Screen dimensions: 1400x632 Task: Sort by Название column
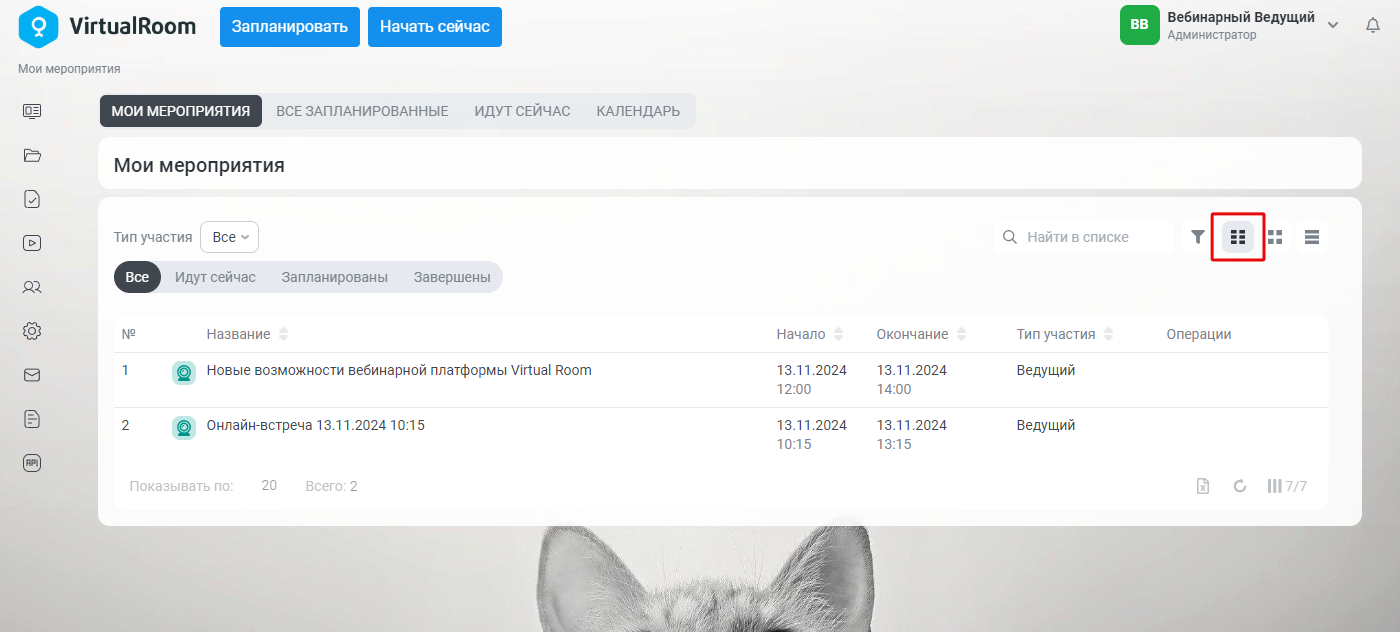[247, 334]
